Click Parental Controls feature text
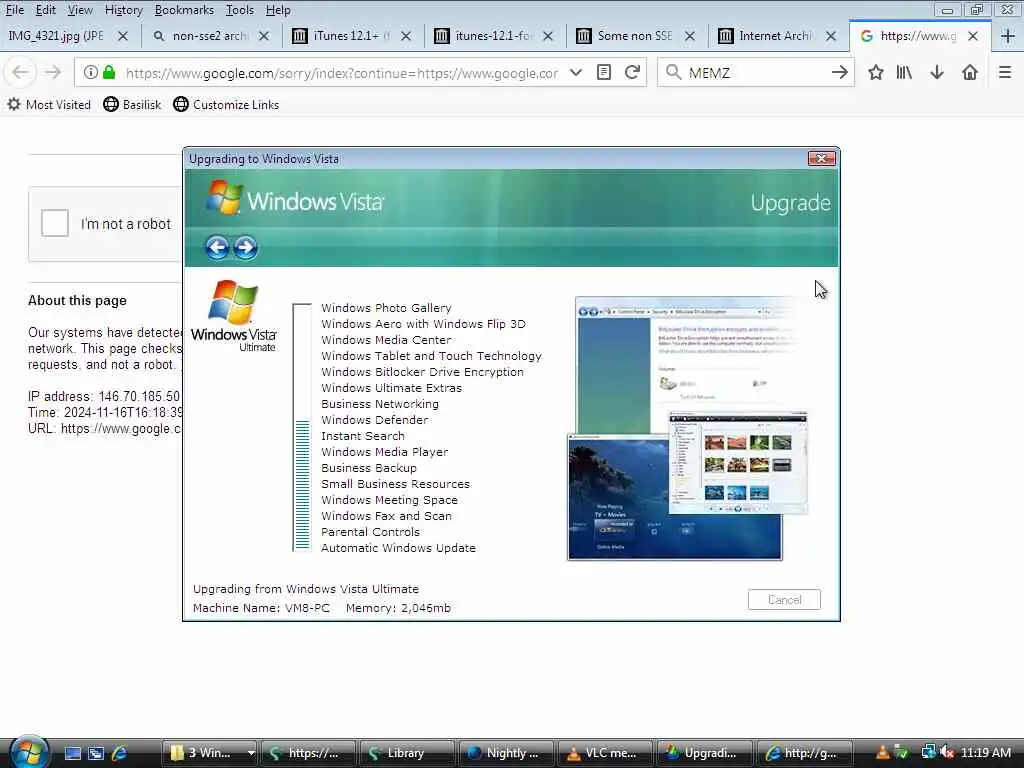The width and height of the screenshot is (1024, 768). point(370,532)
